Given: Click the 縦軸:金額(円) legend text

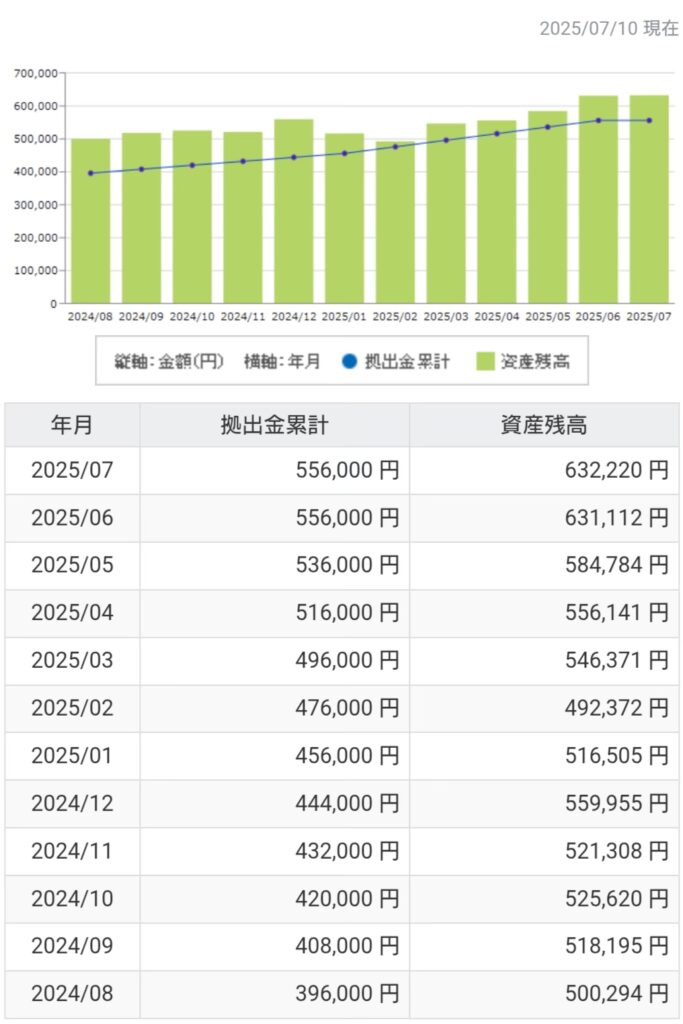Looking at the screenshot, I should pos(169,361).
